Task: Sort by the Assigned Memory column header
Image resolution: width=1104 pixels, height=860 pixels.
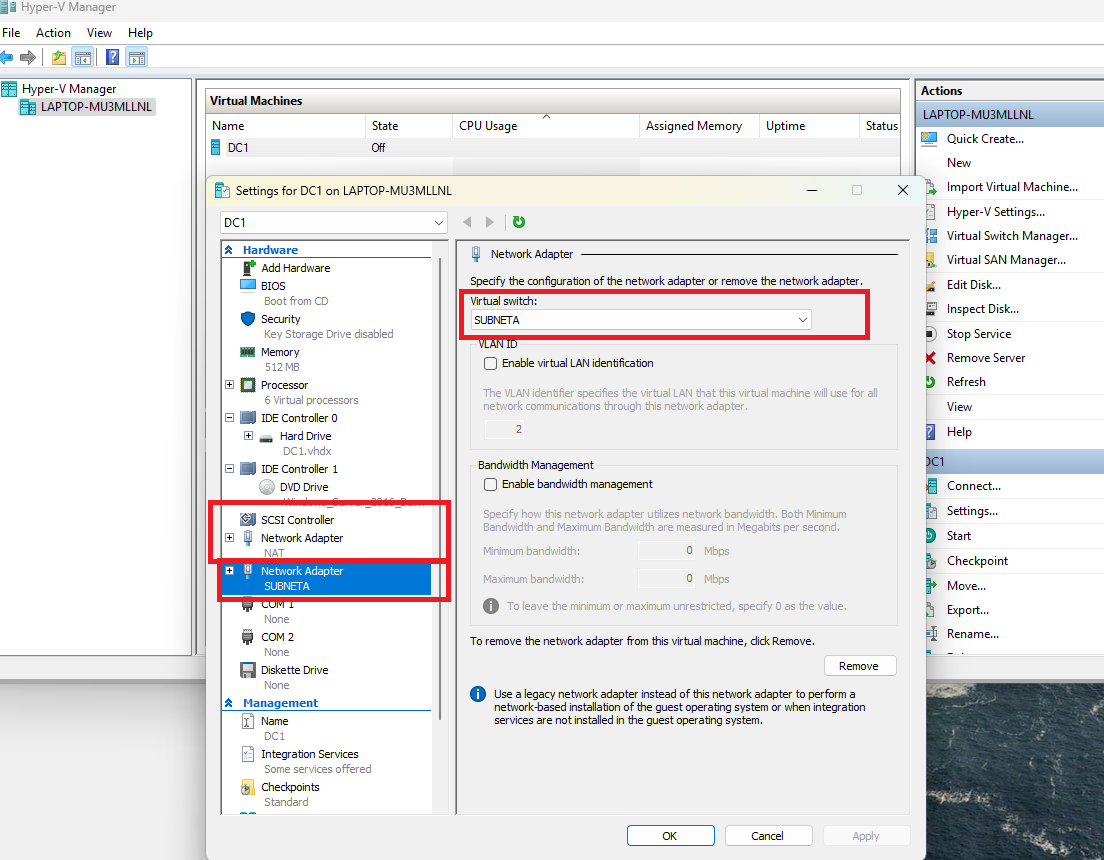Action: pyautogui.click(x=698, y=125)
